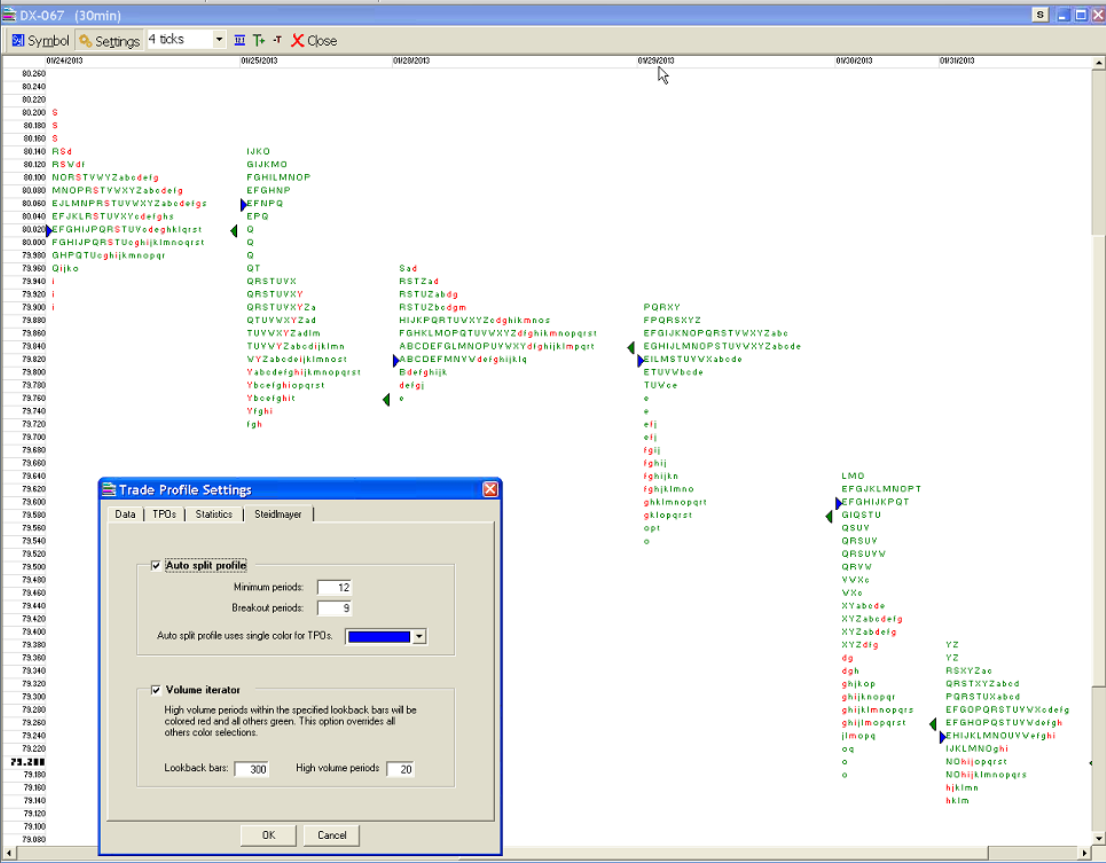Toggle the Auto split profile checkbox
The width and height of the screenshot is (1106, 863).
click(156, 565)
